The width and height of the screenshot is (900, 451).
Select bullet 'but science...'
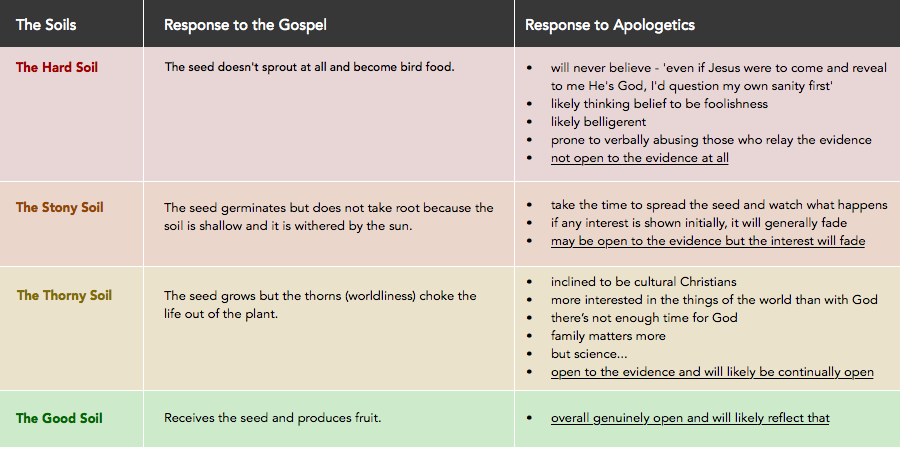[589, 353]
